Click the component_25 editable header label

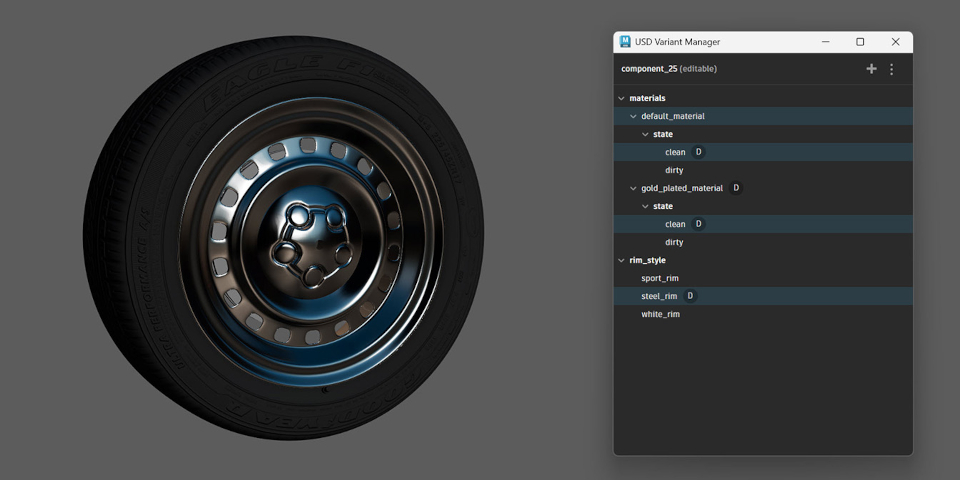(669, 69)
